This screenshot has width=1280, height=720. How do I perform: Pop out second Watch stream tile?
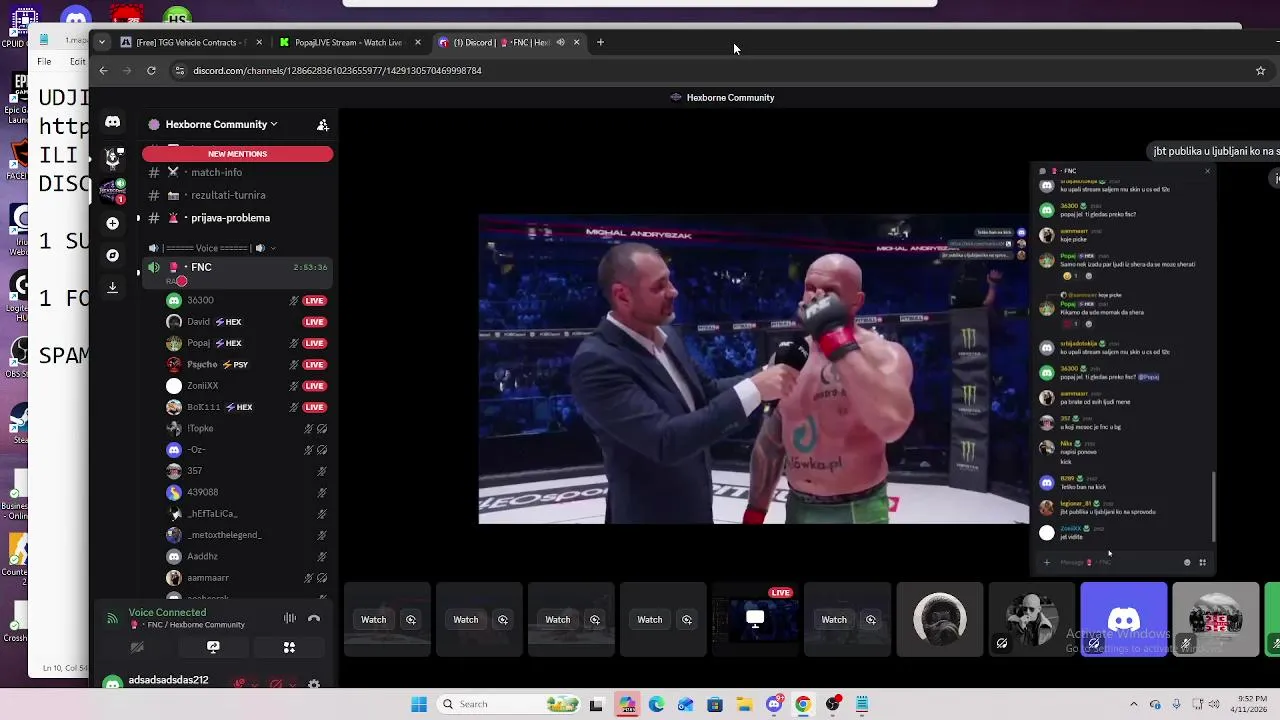503,620
